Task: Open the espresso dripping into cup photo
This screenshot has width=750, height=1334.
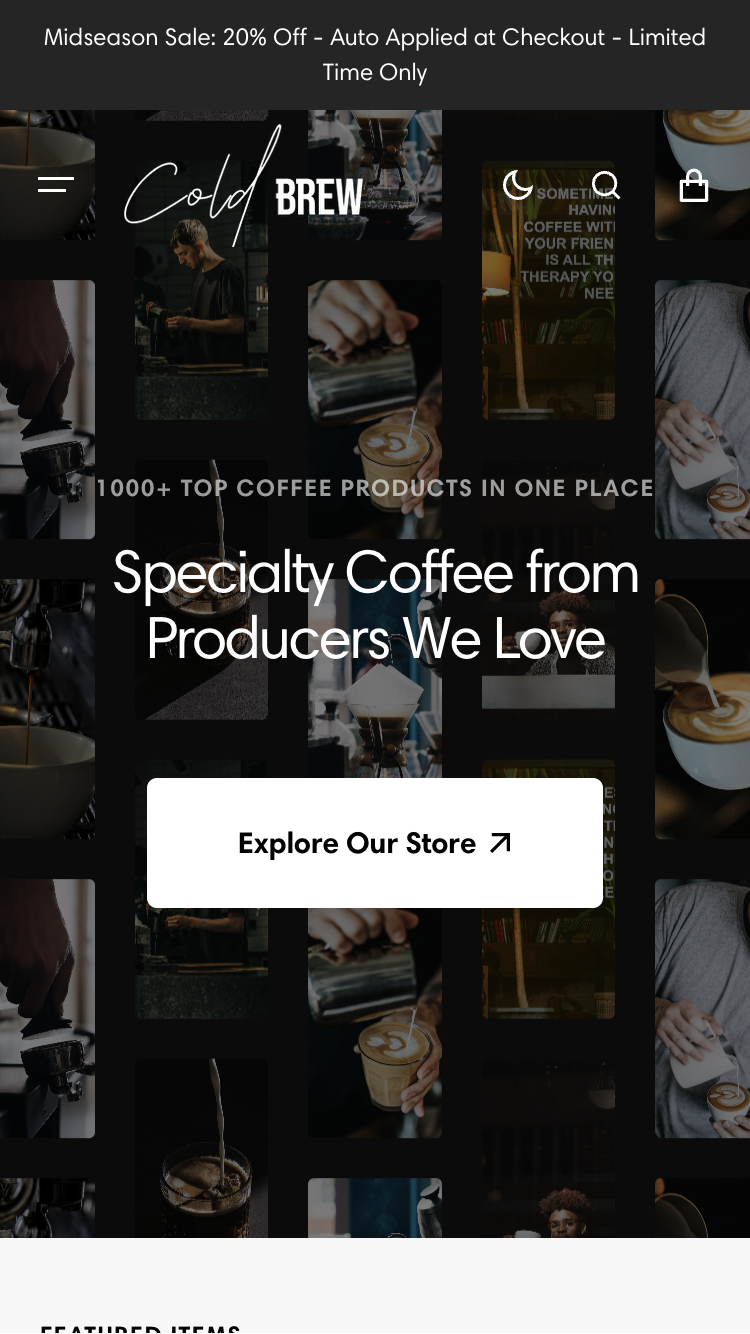Action: (47, 708)
